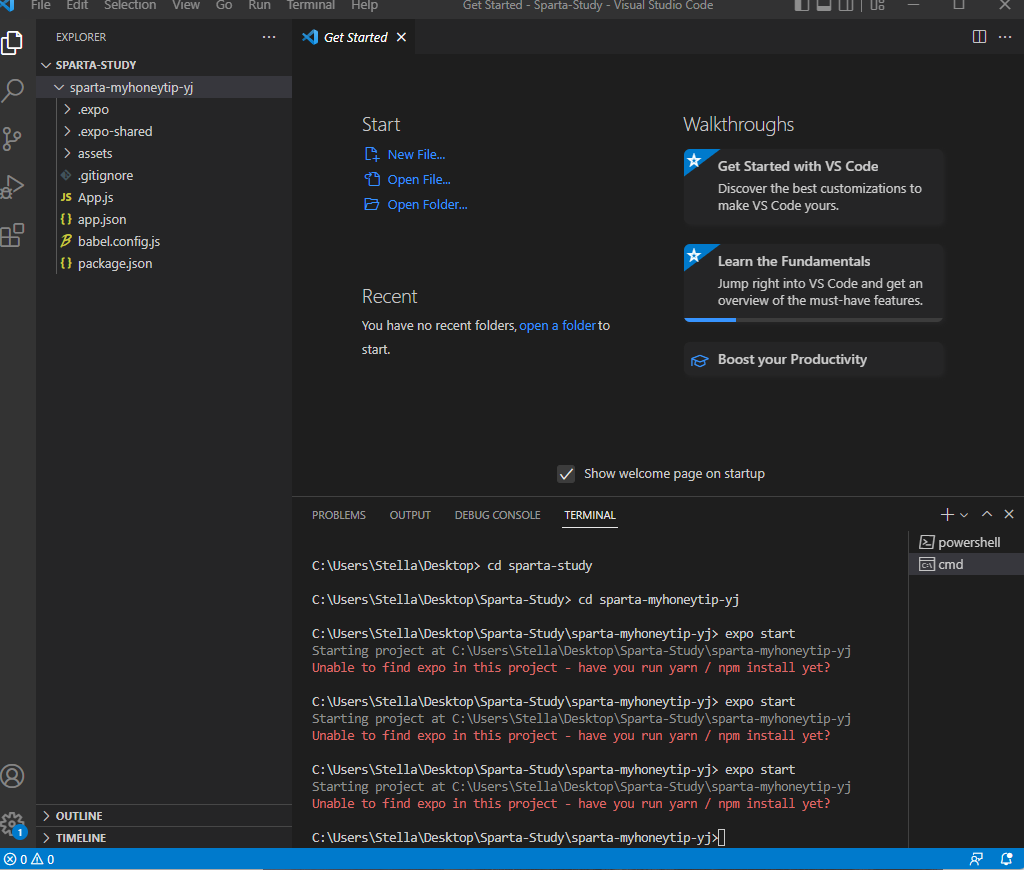Select the powershell terminal instance
Image resolution: width=1024 pixels, height=870 pixels.
point(966,542)
